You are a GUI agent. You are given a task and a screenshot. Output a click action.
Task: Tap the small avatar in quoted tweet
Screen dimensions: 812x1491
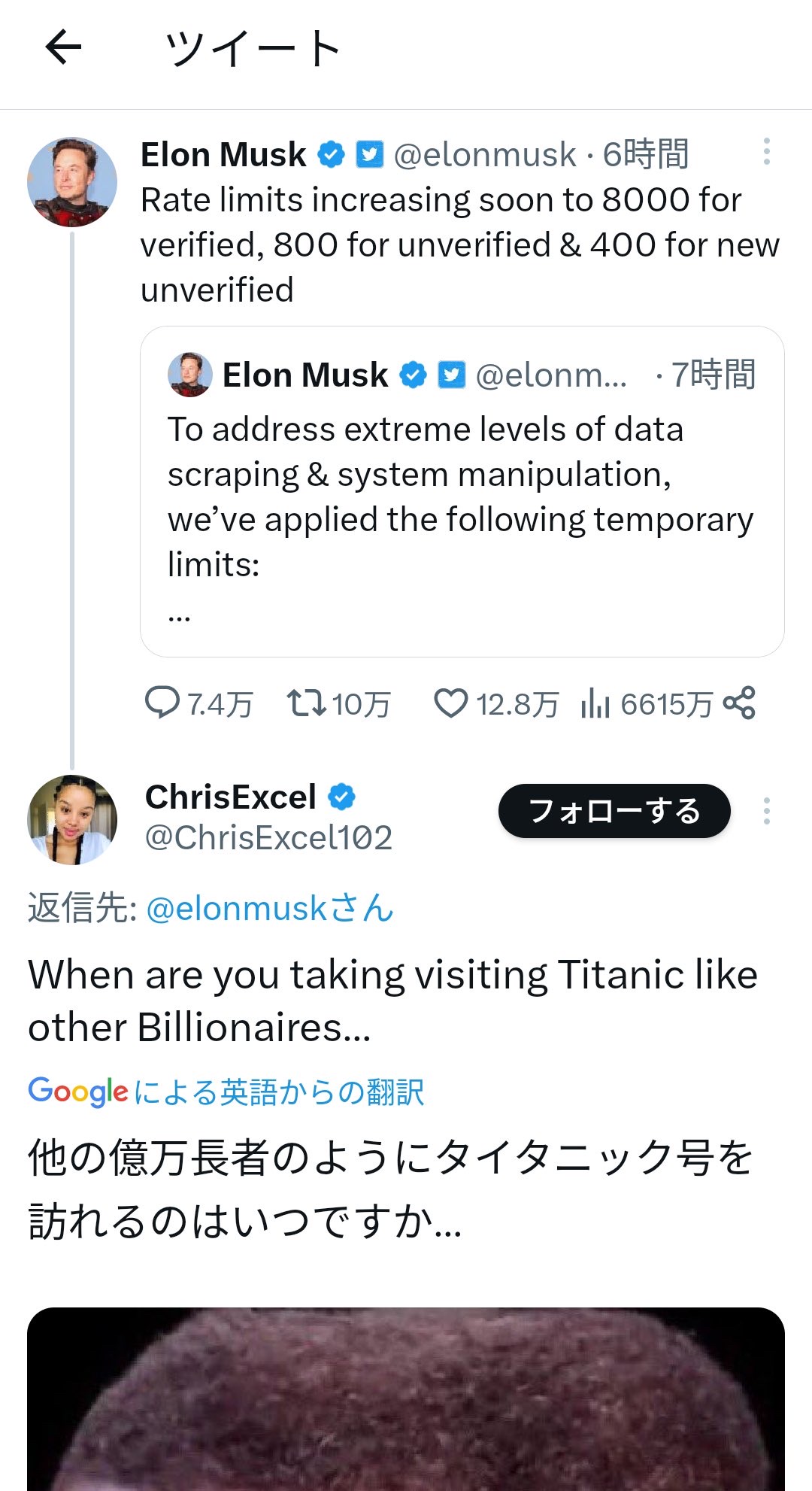point(189,375)
